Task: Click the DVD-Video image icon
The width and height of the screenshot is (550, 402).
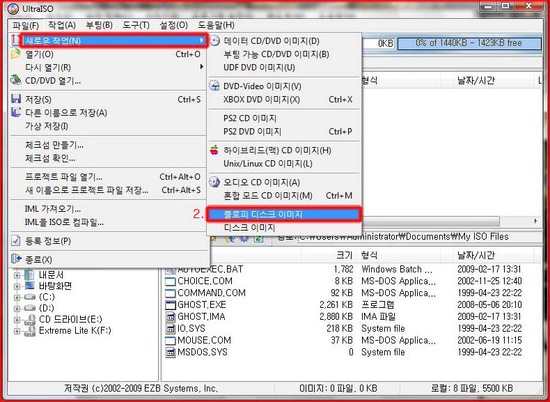Action: click(214, 86)
